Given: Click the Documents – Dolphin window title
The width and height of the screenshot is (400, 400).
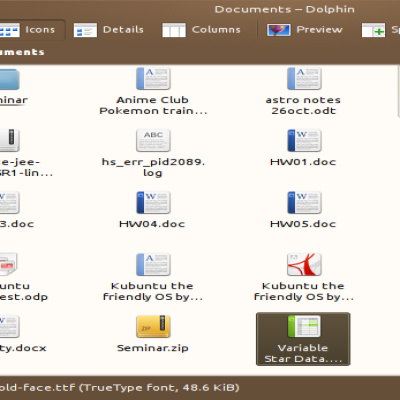Looking at the screenshot, I should (x=285, y=9).
